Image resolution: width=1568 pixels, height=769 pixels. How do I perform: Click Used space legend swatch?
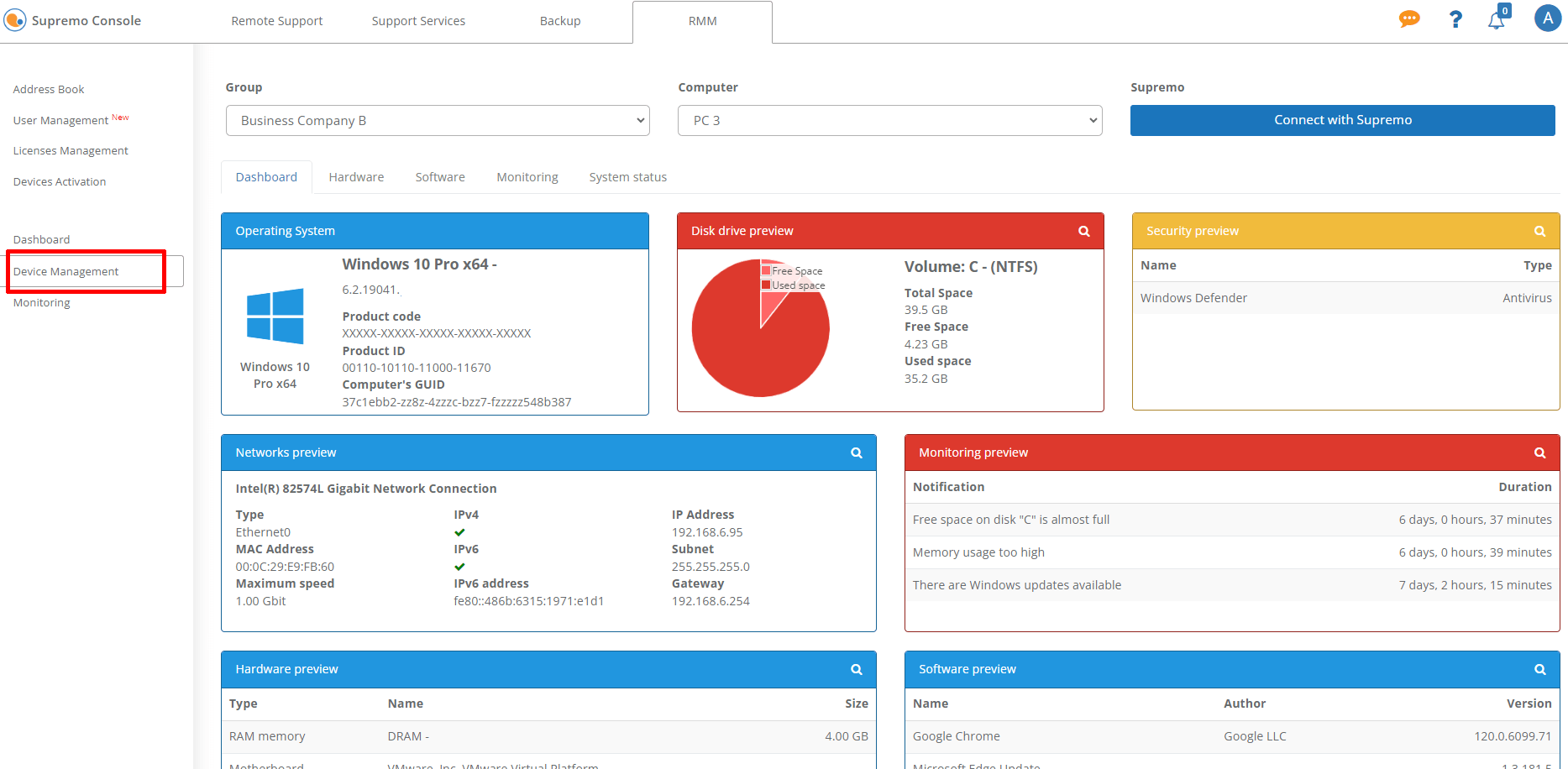coord(766,285)
